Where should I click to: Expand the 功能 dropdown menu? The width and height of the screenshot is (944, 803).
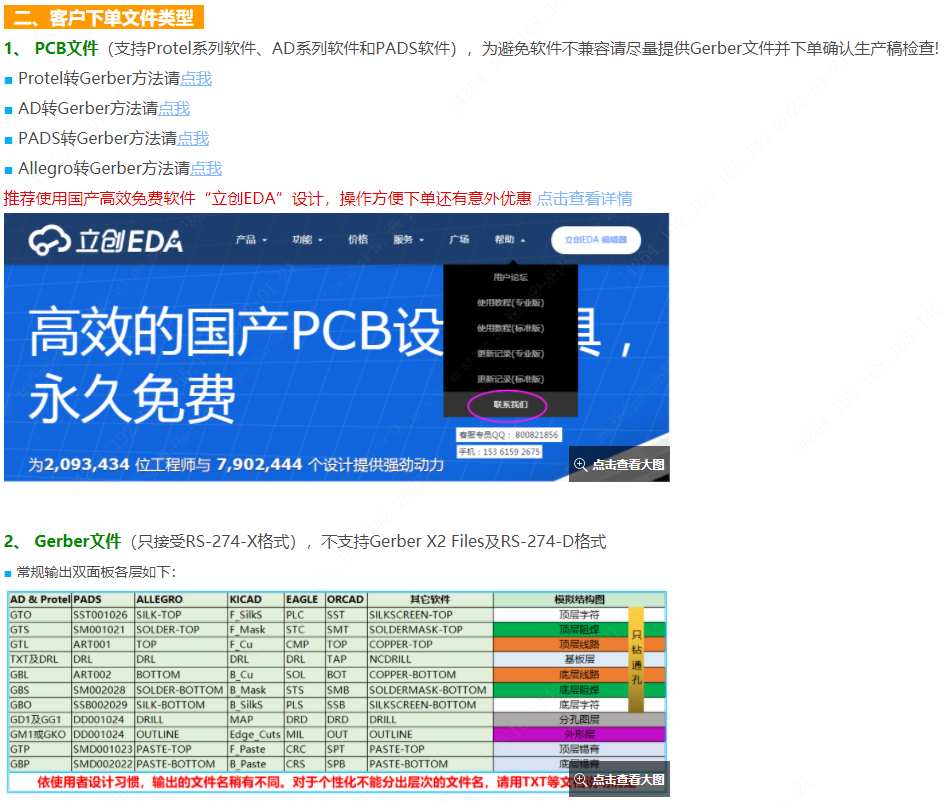point(307,240)
